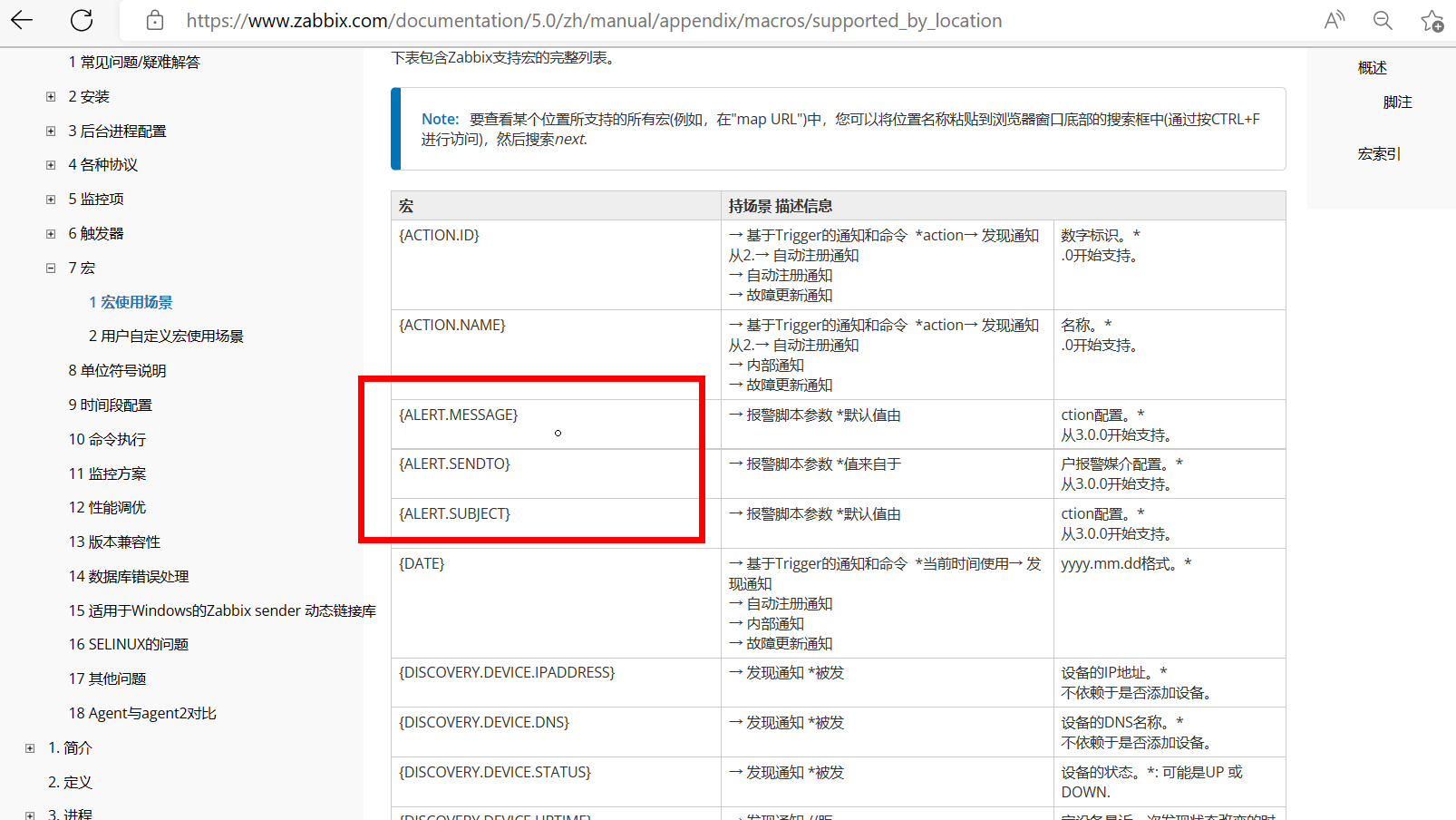This screenshot has width=1456, height=820.
Task: Expand the '6 触发器' section
Action: pos(51,234)
